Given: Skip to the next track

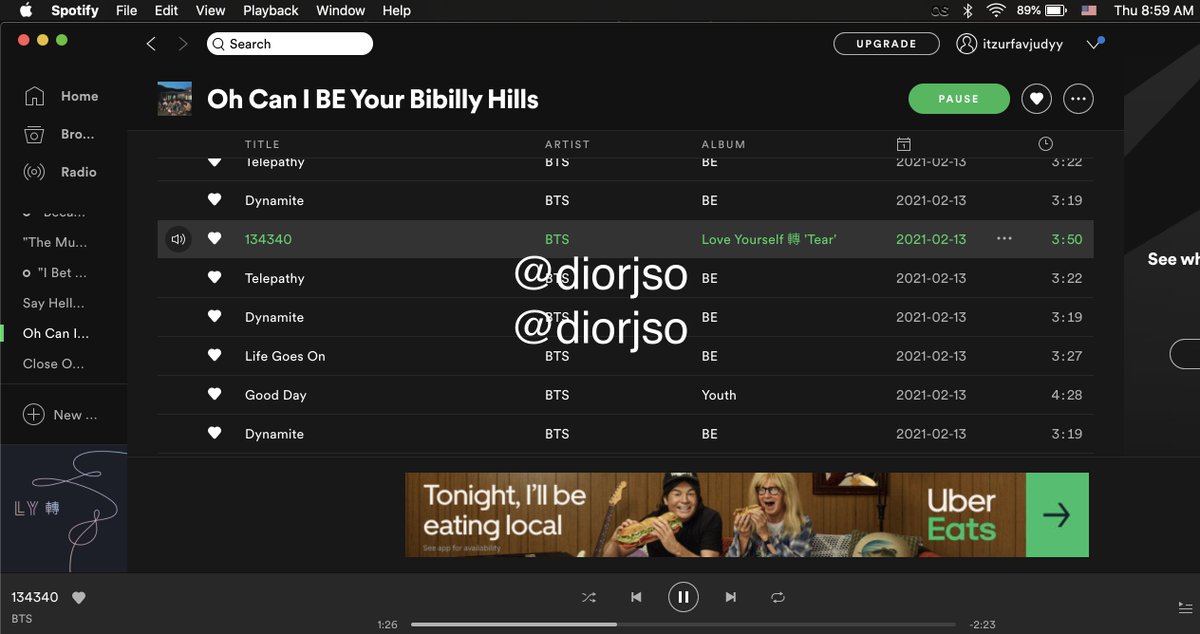Looking at the screenshot, I should pyautogui.click(x=731, y=597).
